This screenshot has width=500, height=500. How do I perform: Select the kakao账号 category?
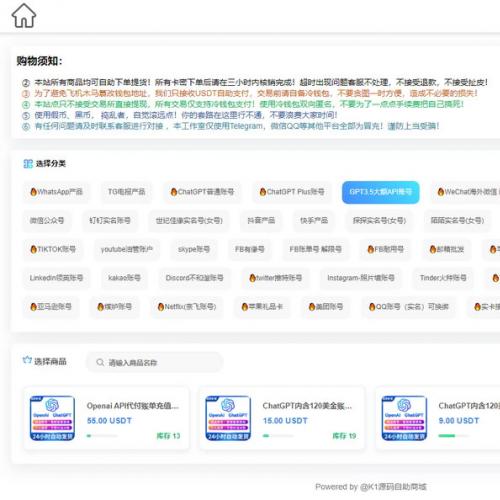[124, 278]
